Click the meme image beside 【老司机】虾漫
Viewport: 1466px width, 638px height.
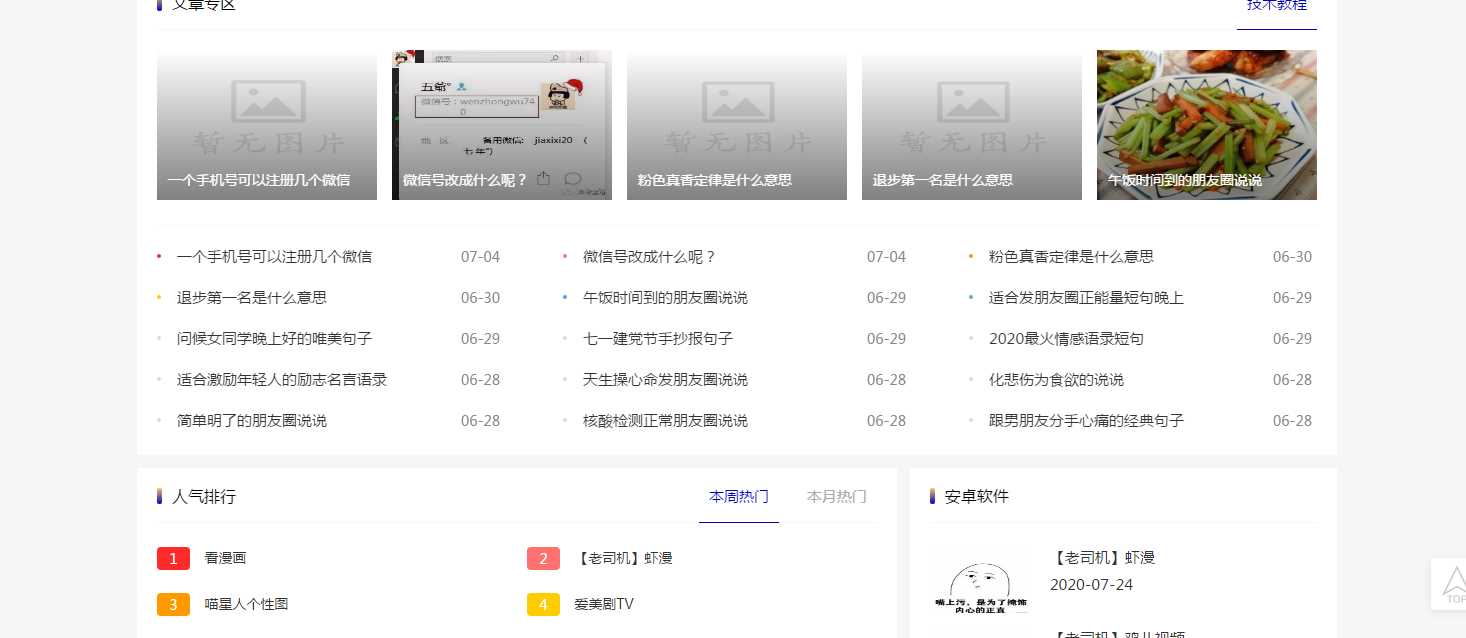(x=980, y=585)
